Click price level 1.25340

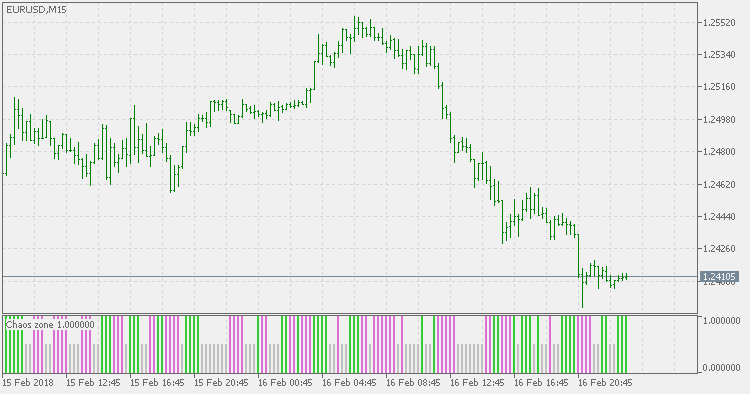point(719,55)
